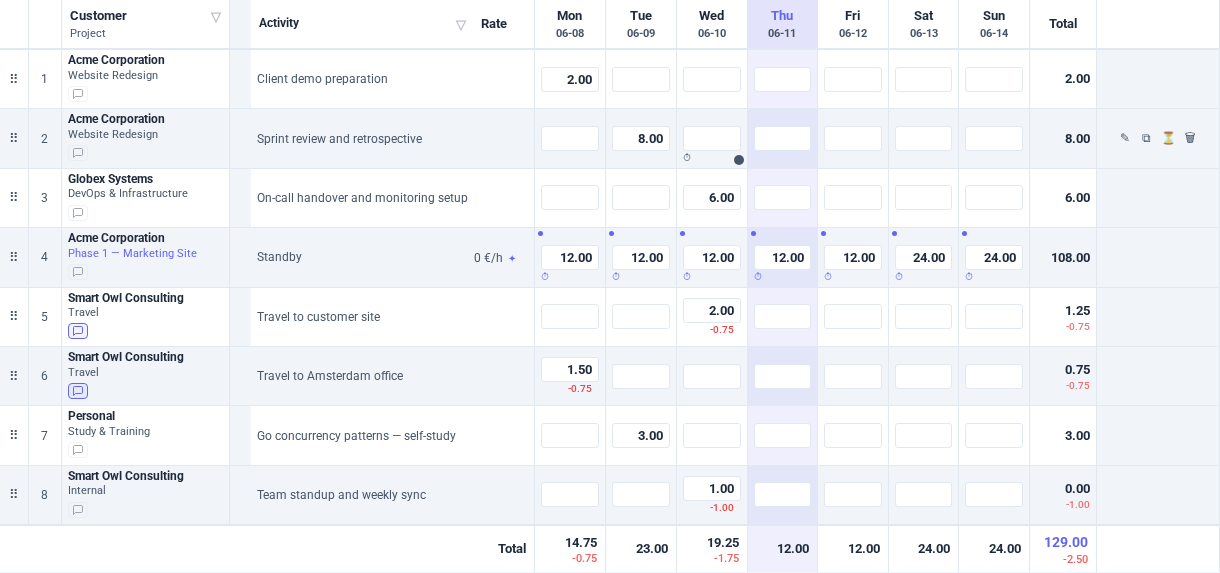Screen dimensions: 1220x573
Task: Click the "Go concurrency patterns — self-study" activity
Action: (356, 436)
